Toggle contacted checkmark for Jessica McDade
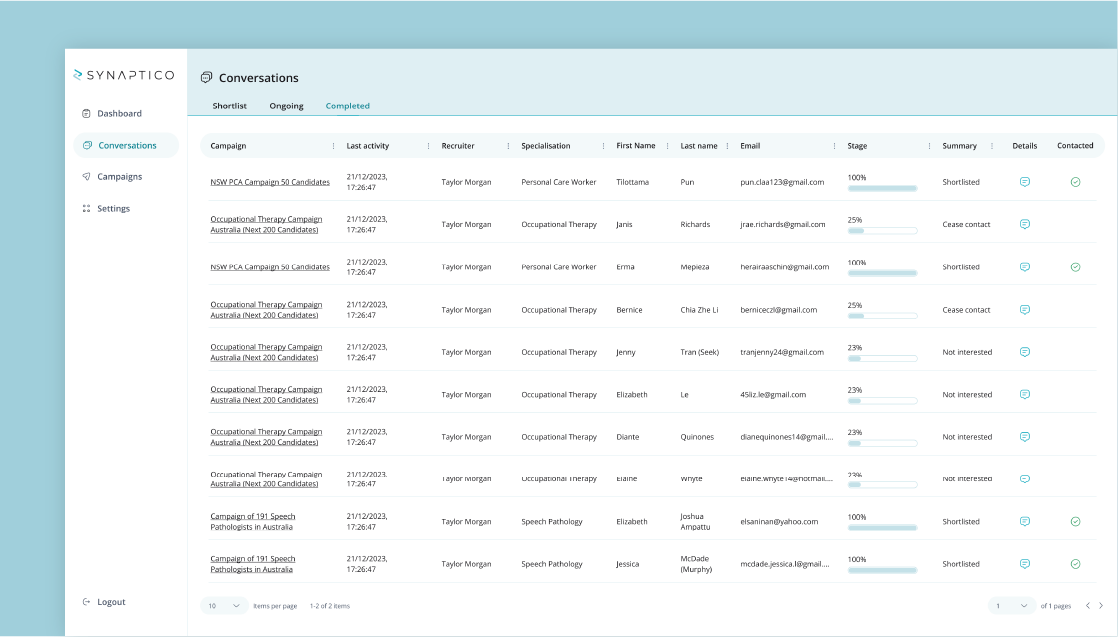1118x637 pixels. point(1075,564)
